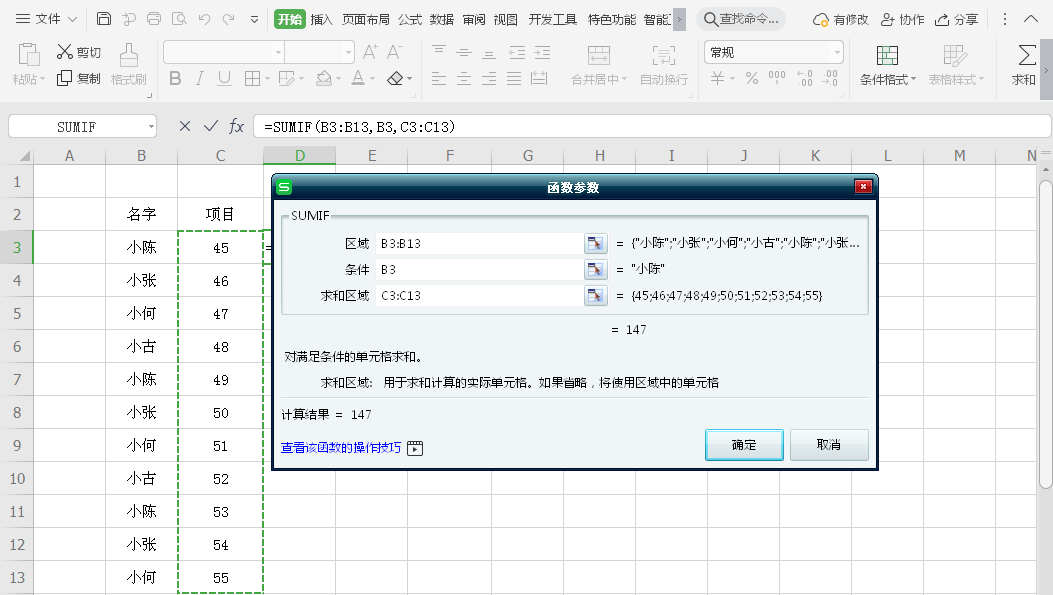Click the thousands separator (000) icon

[777, 79]
